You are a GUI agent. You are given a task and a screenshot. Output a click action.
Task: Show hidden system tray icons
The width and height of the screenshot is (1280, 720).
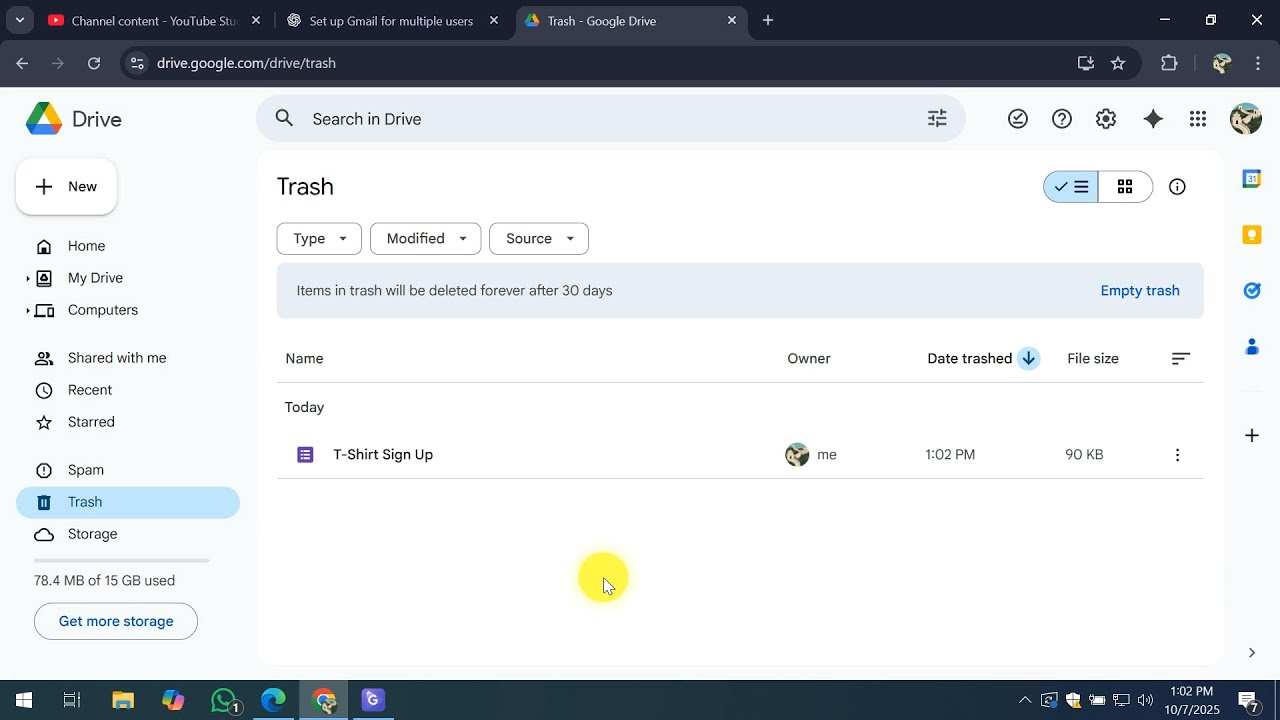[1025, 700]
